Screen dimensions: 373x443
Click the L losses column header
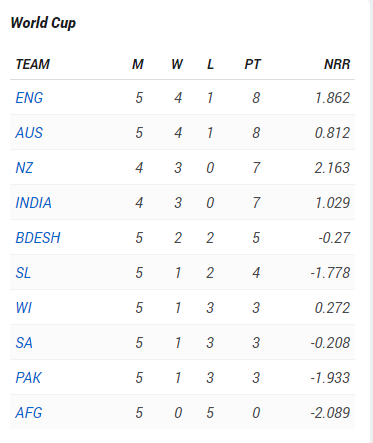pyautogui.click(x=210, y=64)
